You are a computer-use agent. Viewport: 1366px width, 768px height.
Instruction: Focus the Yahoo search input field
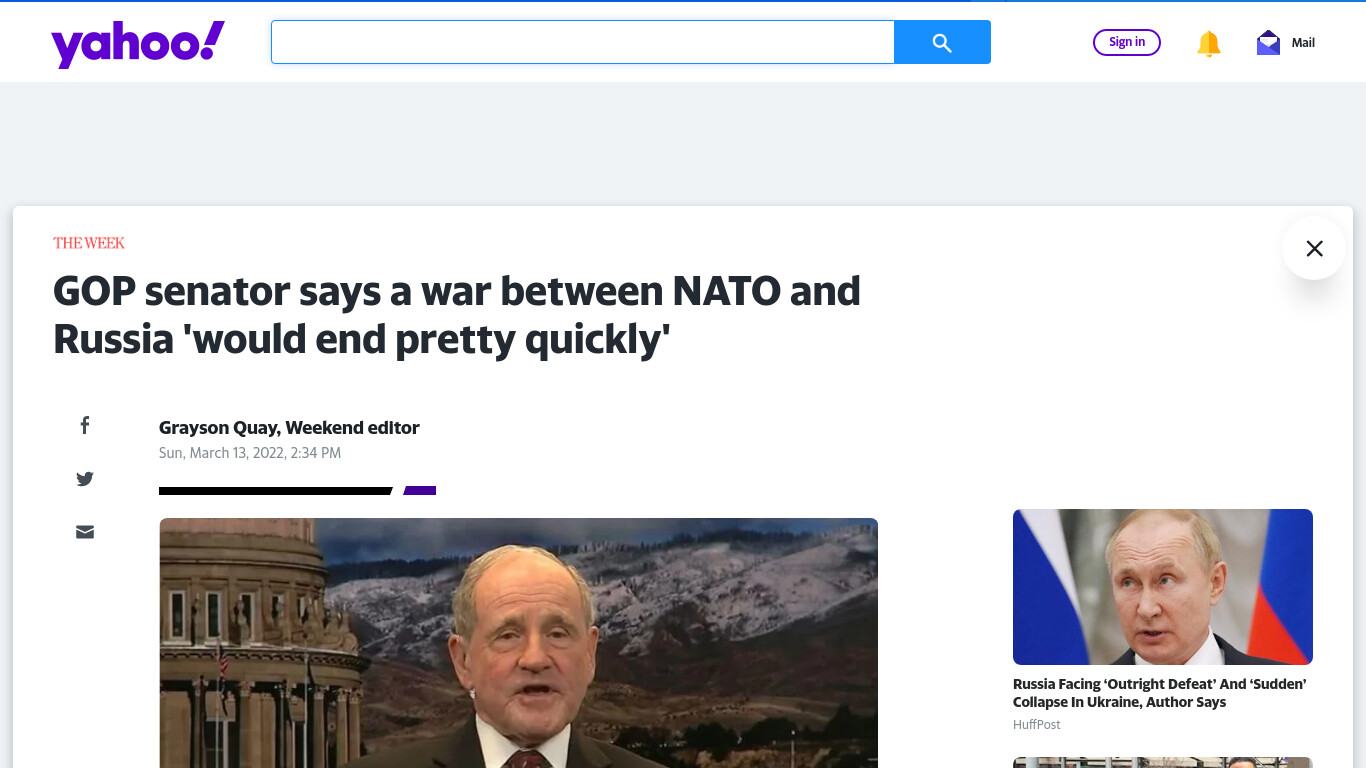(583, 42)
